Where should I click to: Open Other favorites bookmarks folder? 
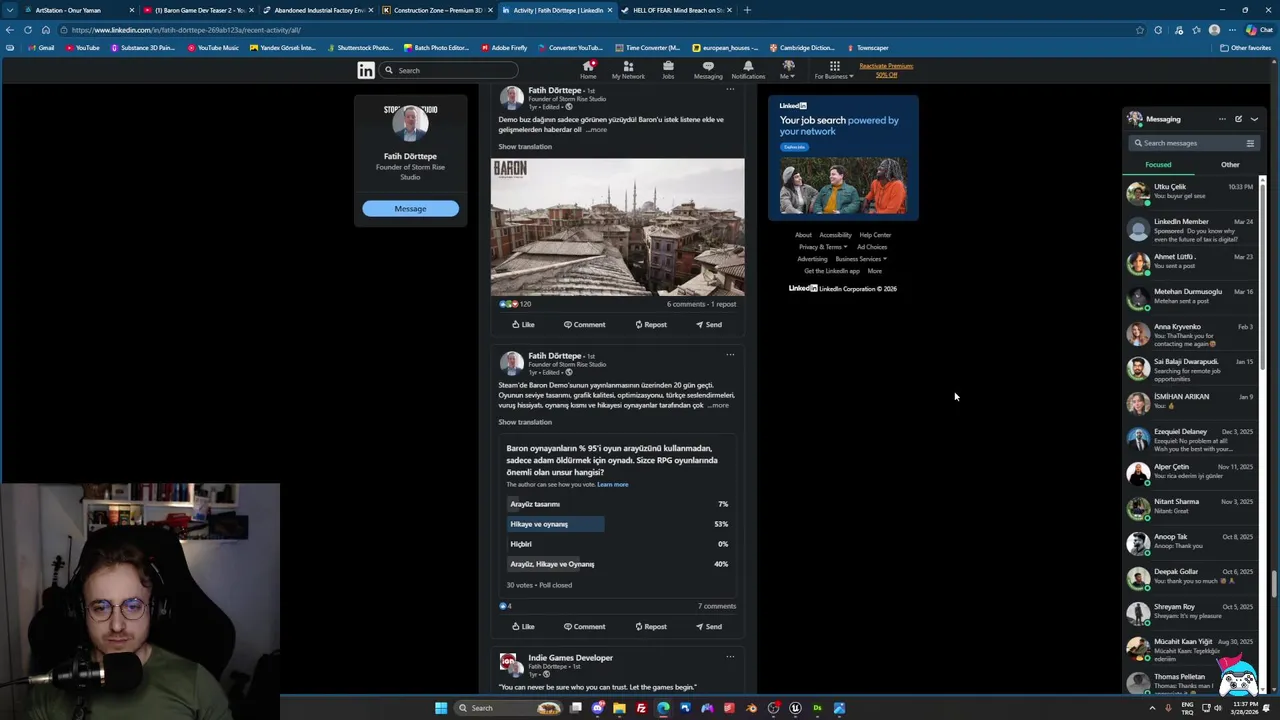click(1246, 48)
